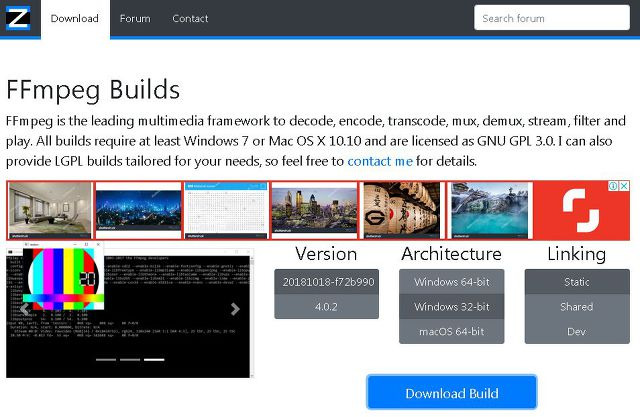Viewport: 640px width, 417px height.
Task: Click the Zeranoe Z logo icon
Action: click(x=18, y=18)
